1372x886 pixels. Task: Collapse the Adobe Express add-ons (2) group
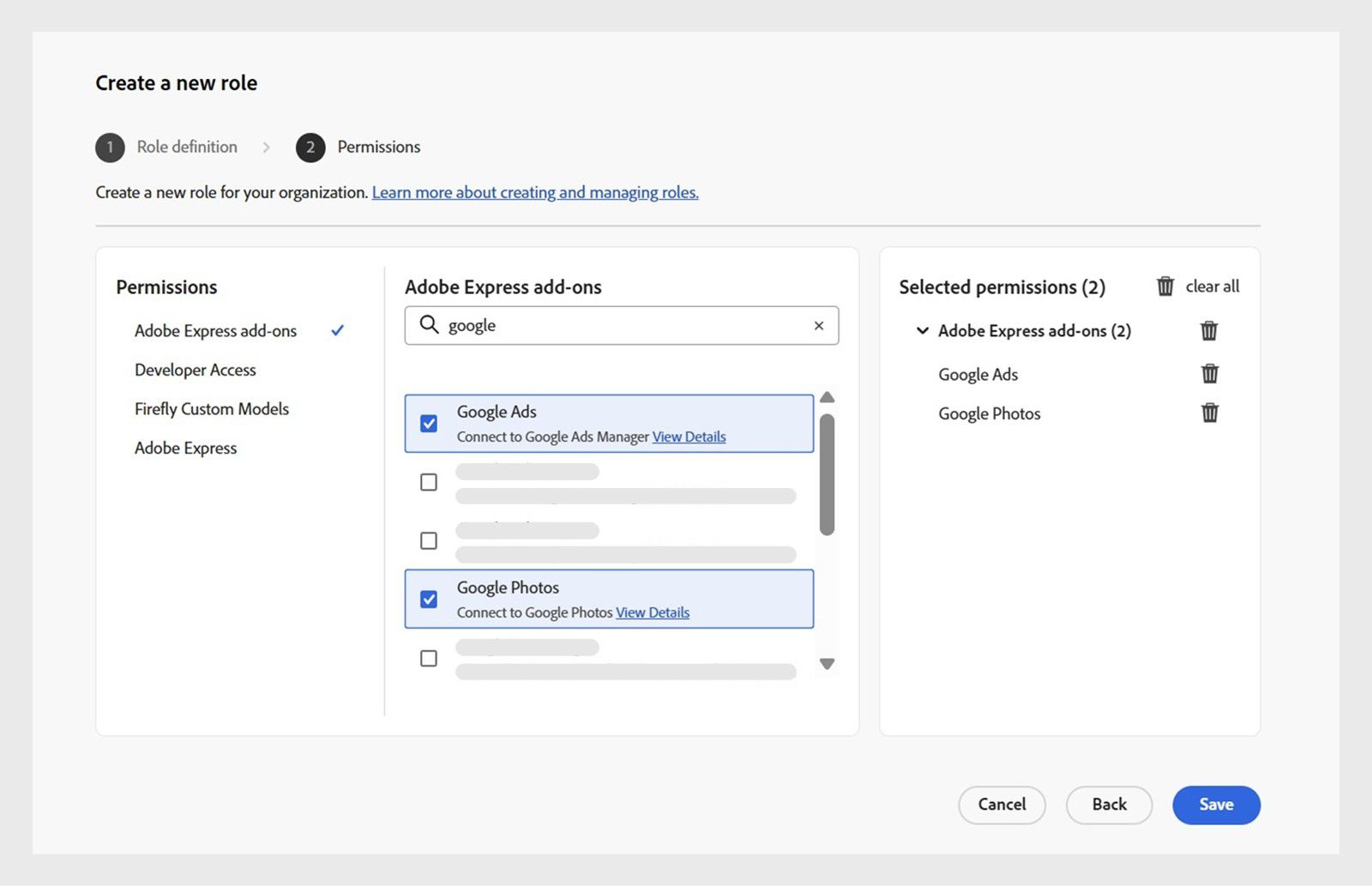922,330
